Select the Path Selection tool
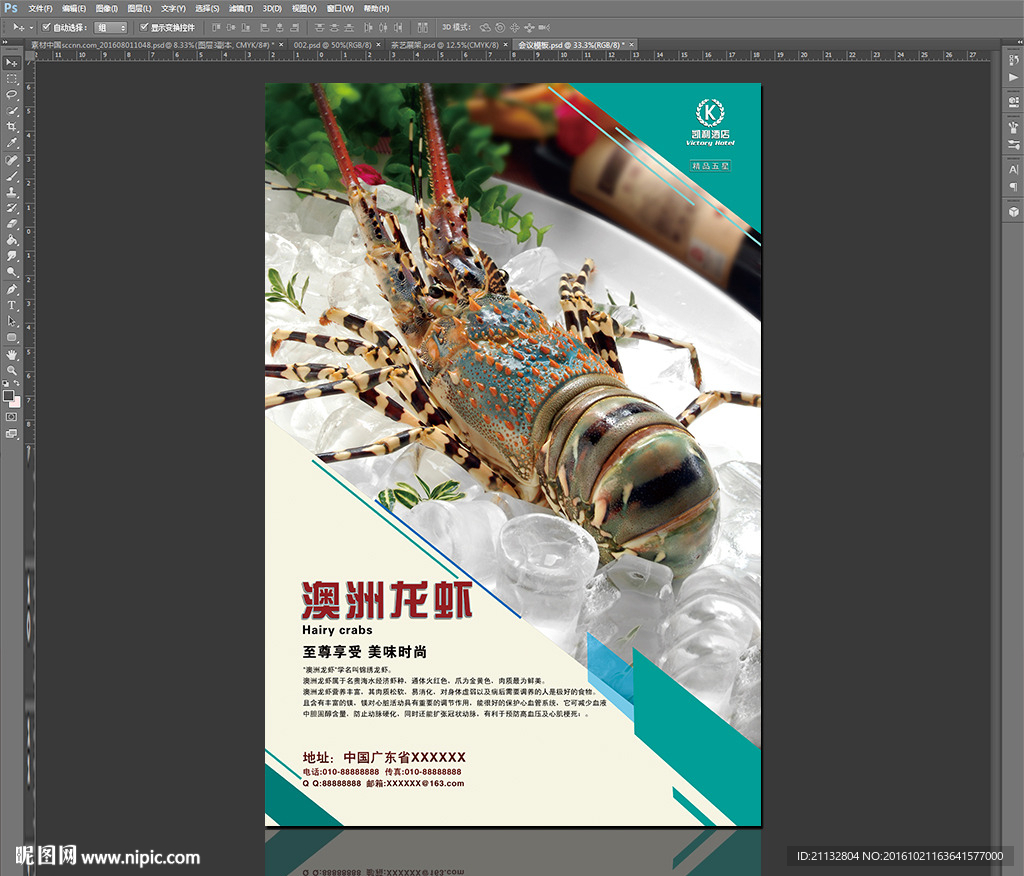The image size is (1024, 876). (x=12, y=321)
